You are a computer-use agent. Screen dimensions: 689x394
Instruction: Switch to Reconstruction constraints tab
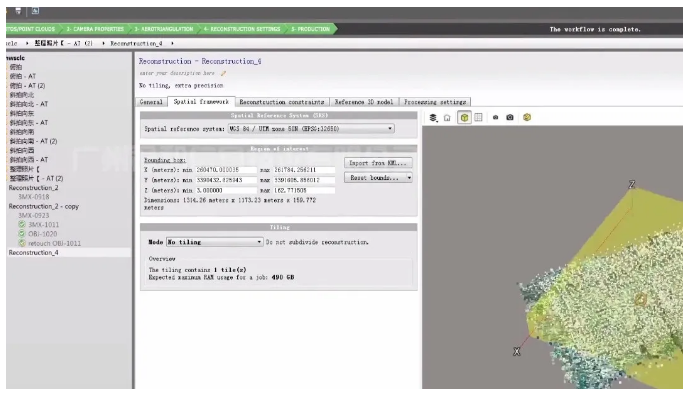282,102
